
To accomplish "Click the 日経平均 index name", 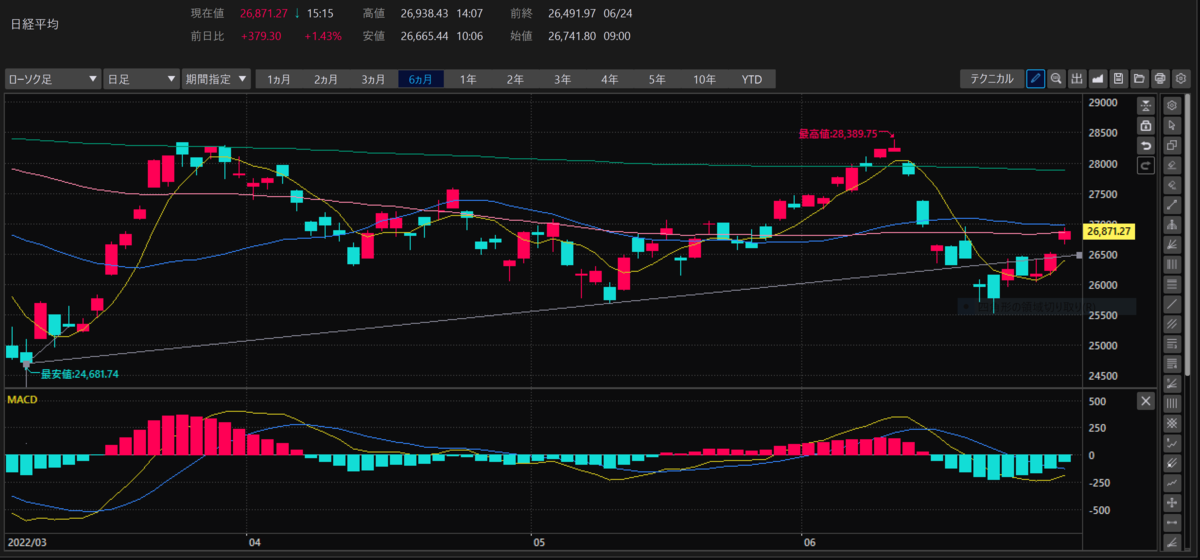I will [x=35, y=23].
